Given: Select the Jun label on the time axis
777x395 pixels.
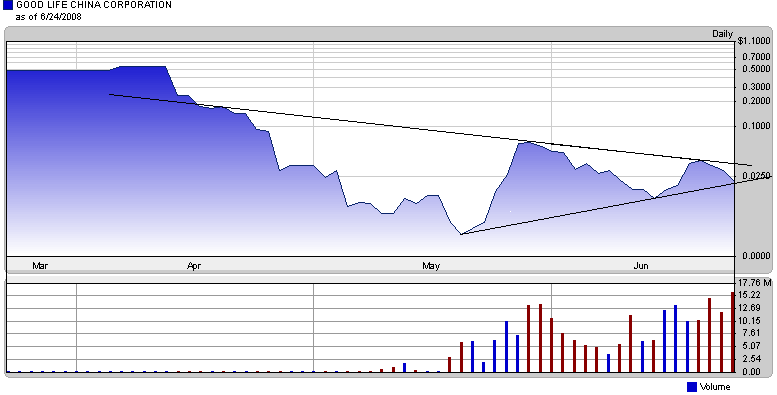Looking at the screenshot, I should pyautogui.click(x=641, y=266).
